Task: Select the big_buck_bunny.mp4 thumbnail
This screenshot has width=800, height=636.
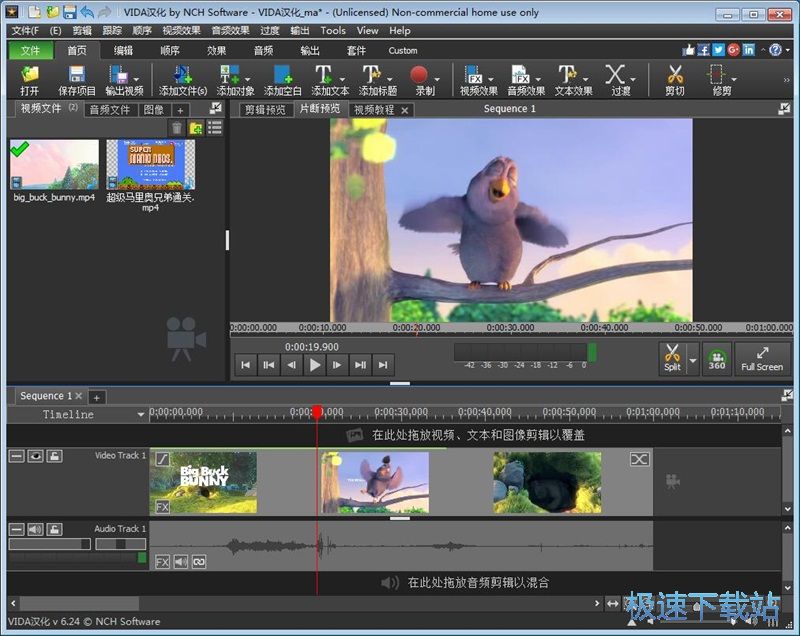Action: point(54,166)
